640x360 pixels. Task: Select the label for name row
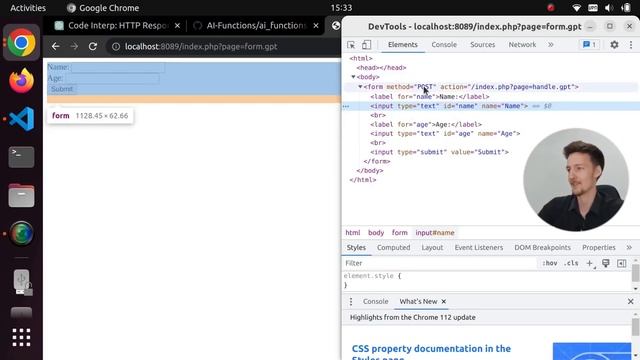tap(430, 97)
